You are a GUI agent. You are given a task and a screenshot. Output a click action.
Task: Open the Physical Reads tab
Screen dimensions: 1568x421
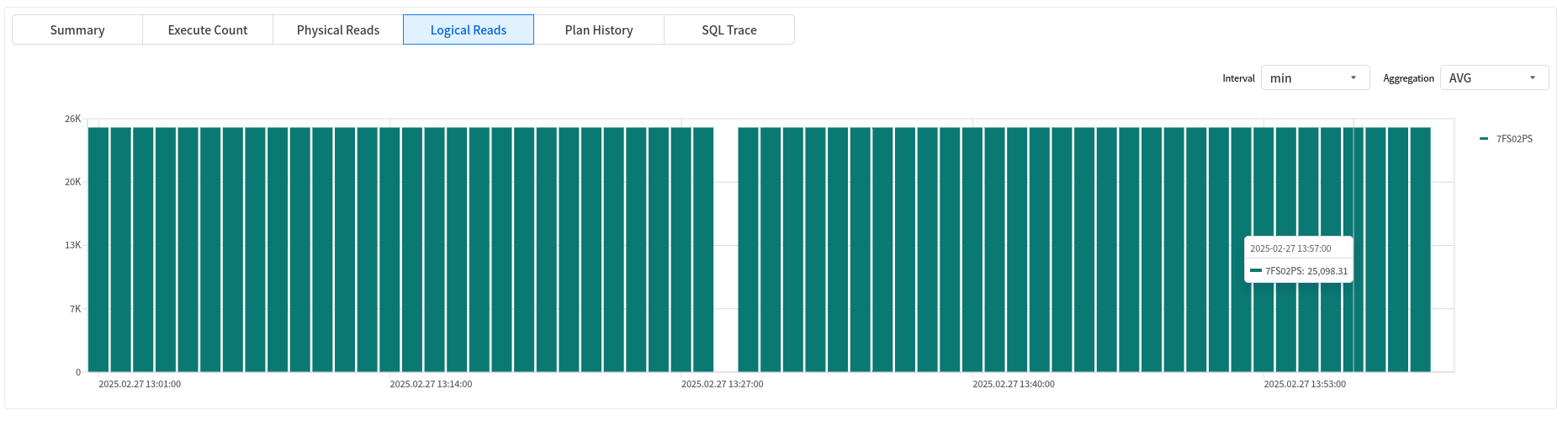coord(338,30)
